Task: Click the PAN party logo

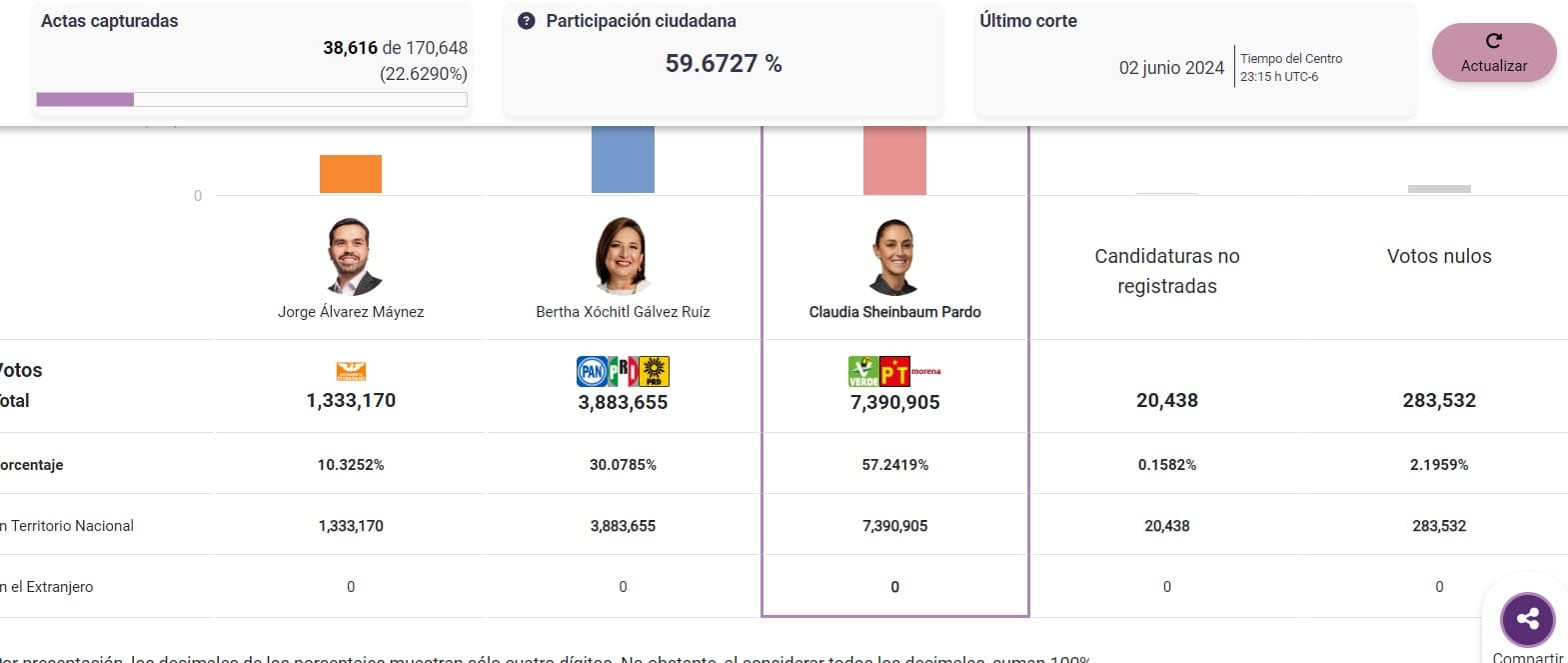Action: pyautogui.click(x=591, y=372)
